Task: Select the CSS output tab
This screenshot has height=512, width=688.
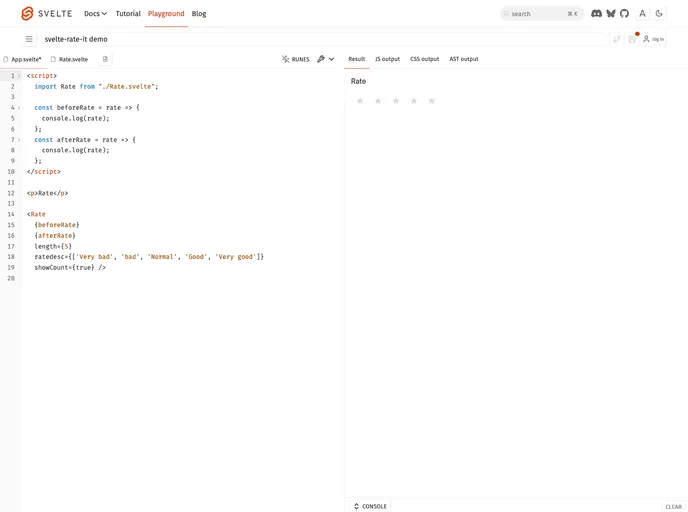Action: pos(424,59)
